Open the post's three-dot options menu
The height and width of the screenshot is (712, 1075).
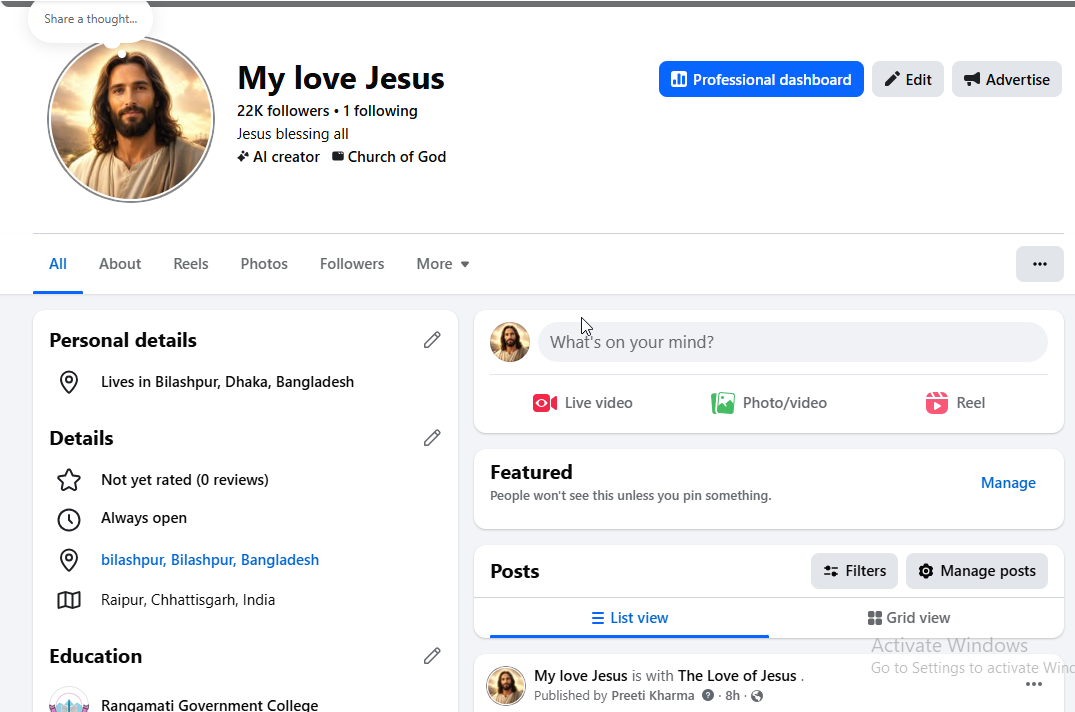[x=1033, y=684]
